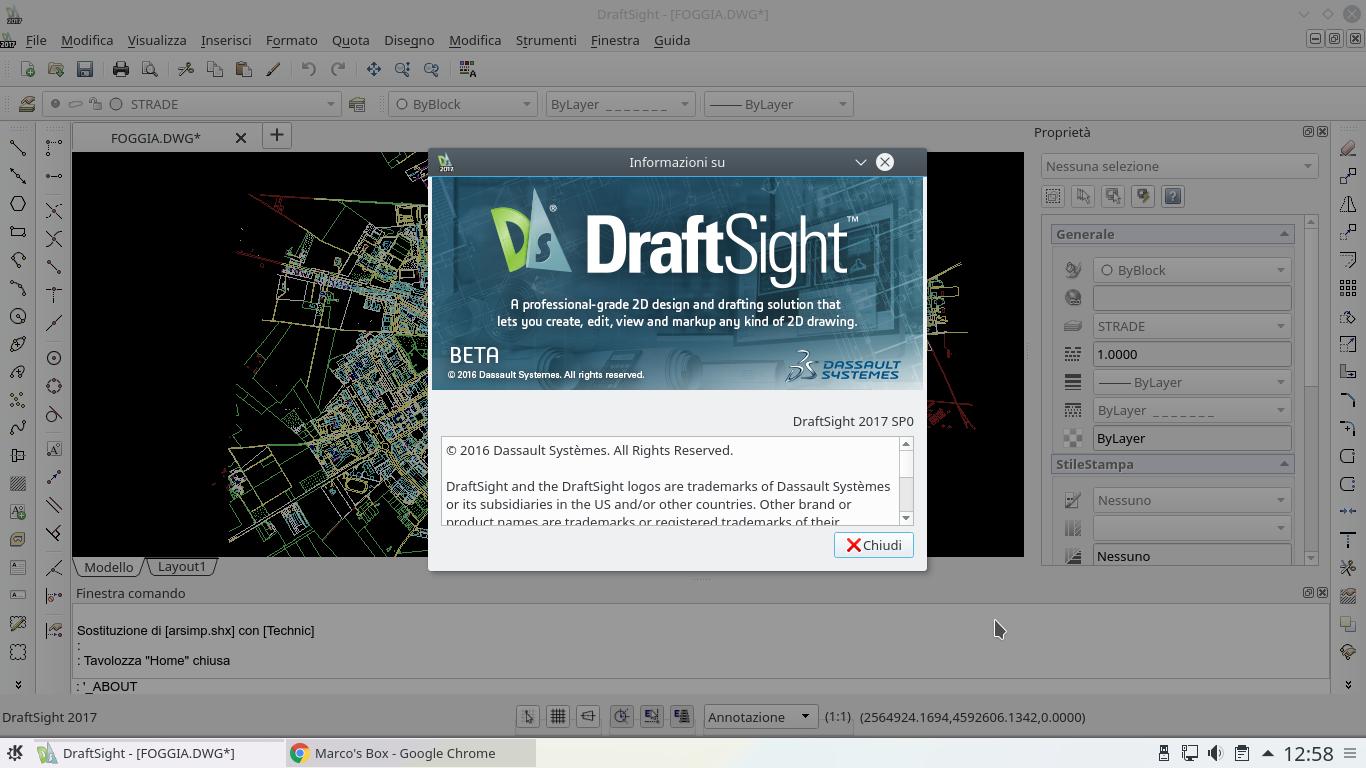The height and width of the screenshot is (768, 1366).
Task: Open the Annotazione scale dropdown
Action: 759,717
